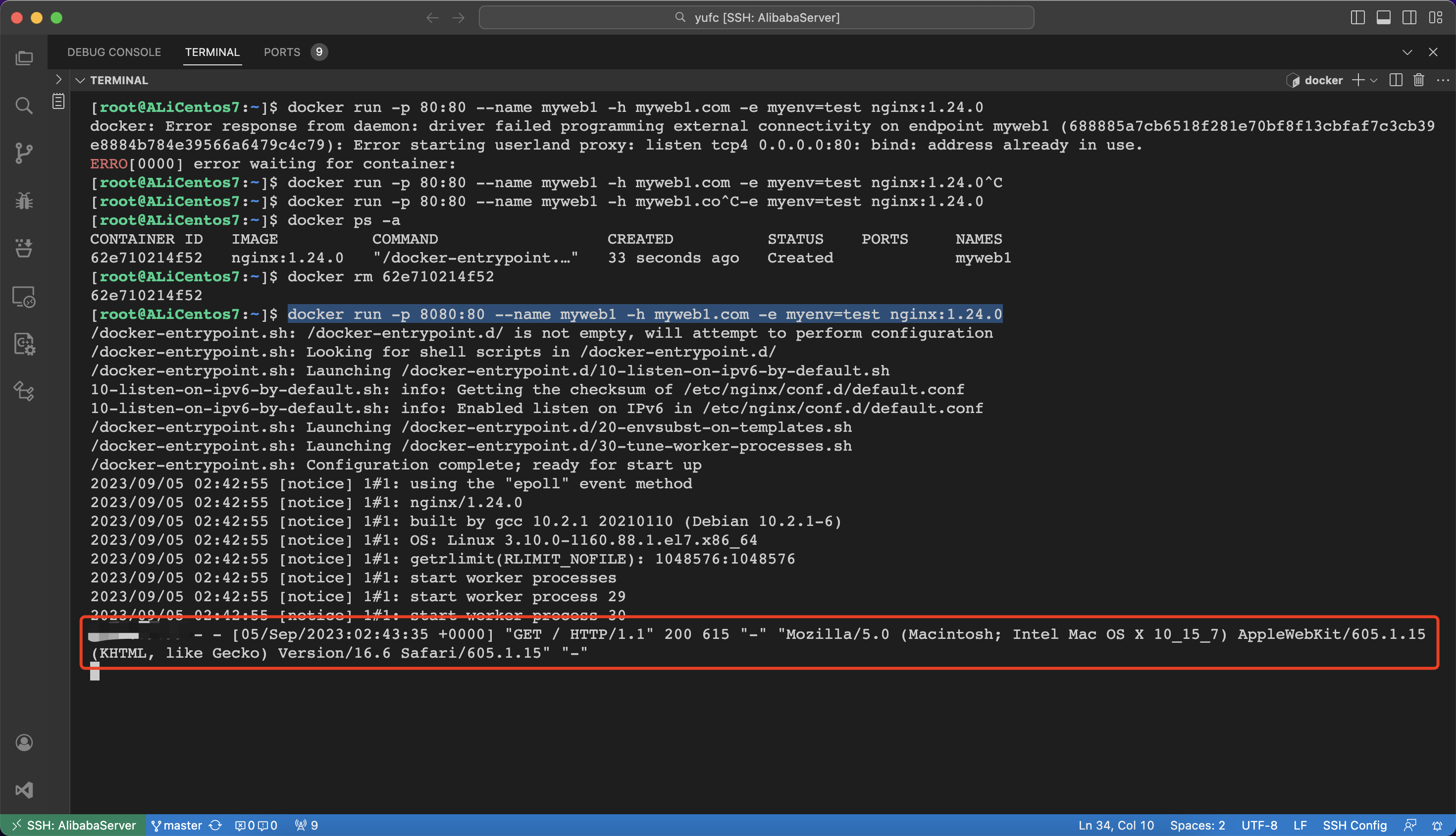Toggle the secondary side bar layout
Image resolution: width=1456 pixels, height=836 pixels.
point(1409,18)
